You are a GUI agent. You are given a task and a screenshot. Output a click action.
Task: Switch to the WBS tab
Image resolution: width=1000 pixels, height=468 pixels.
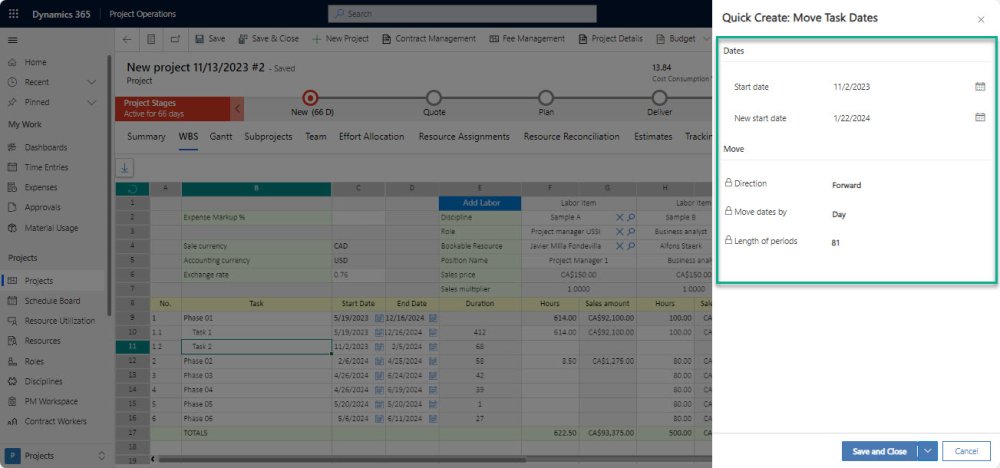188,136
